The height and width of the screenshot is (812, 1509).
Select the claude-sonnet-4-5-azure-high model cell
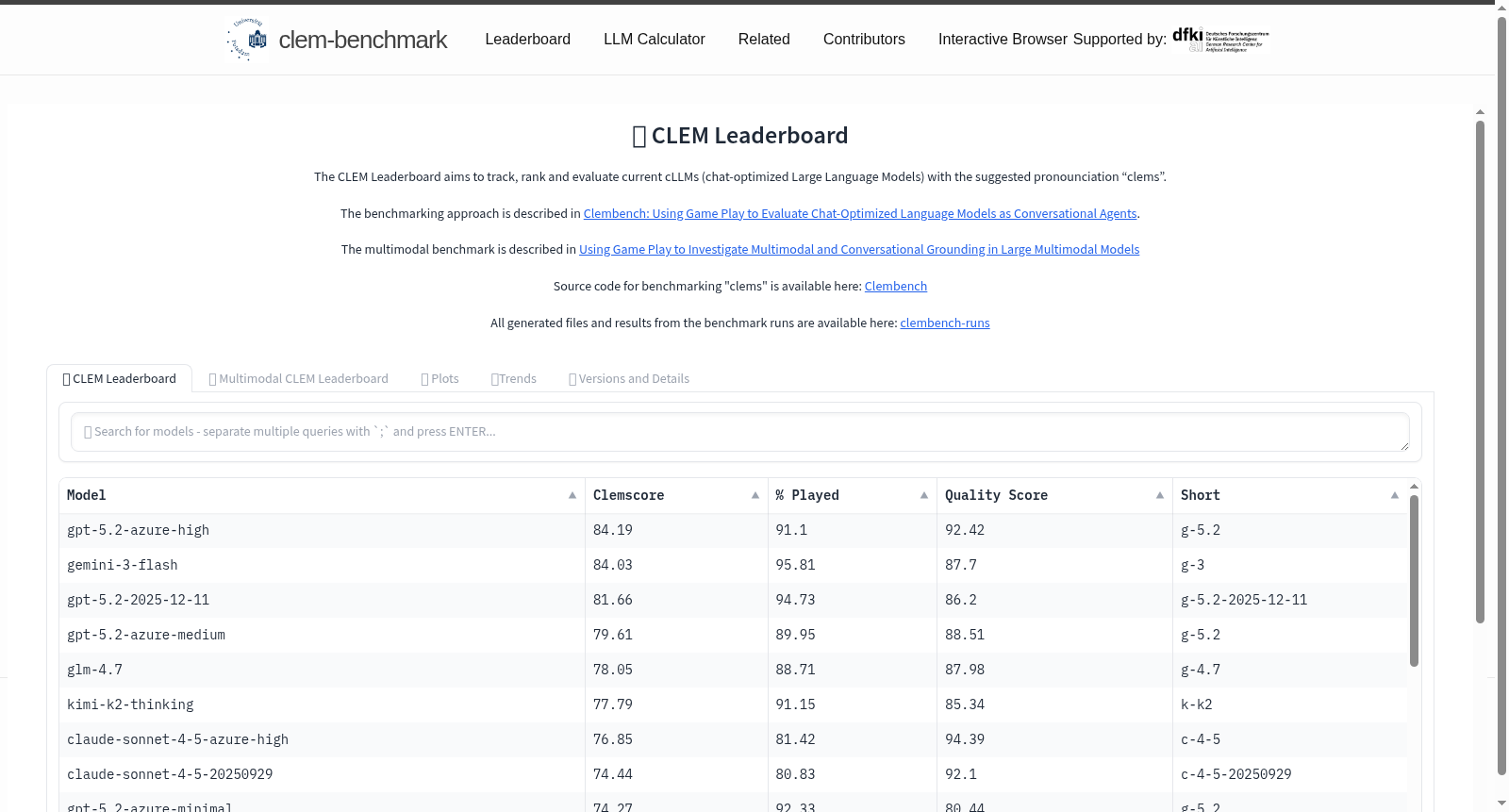pyautogui.click(x=322, y=739)
